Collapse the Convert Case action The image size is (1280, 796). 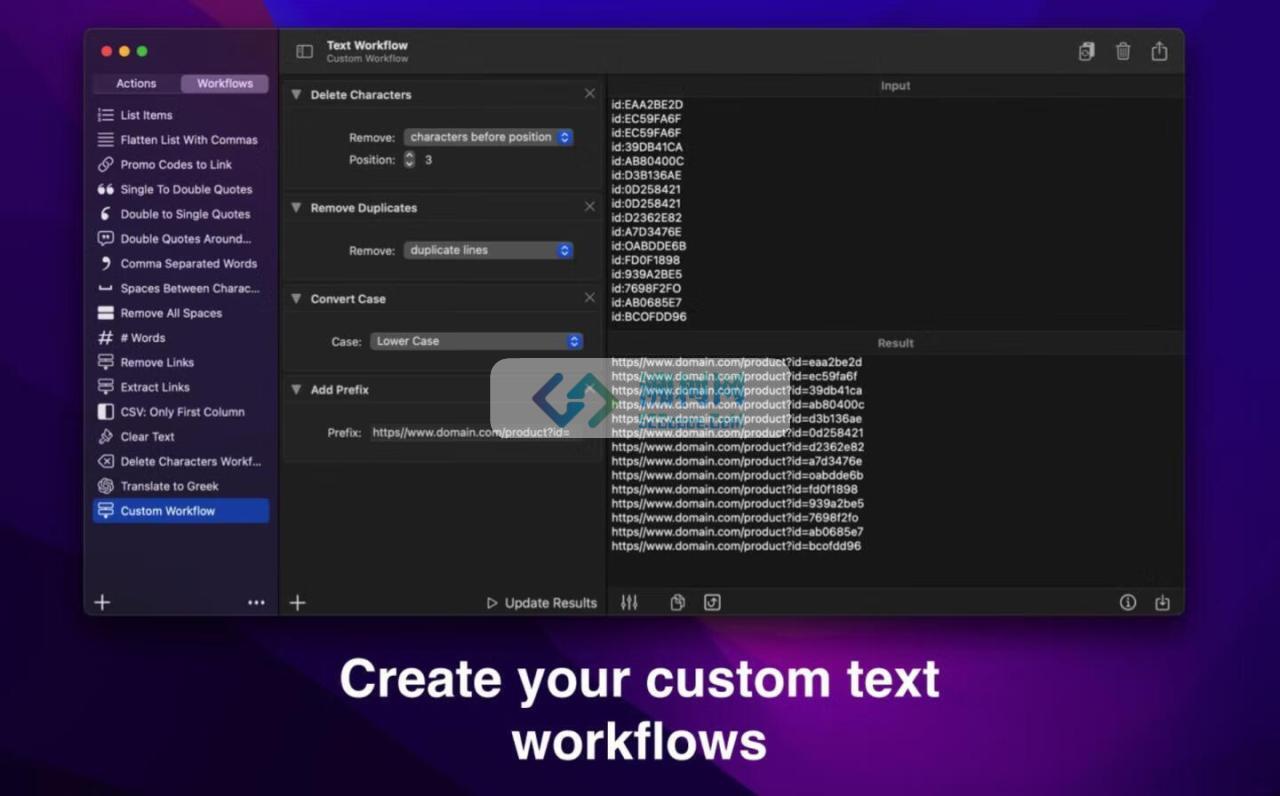tap(296, 298)
